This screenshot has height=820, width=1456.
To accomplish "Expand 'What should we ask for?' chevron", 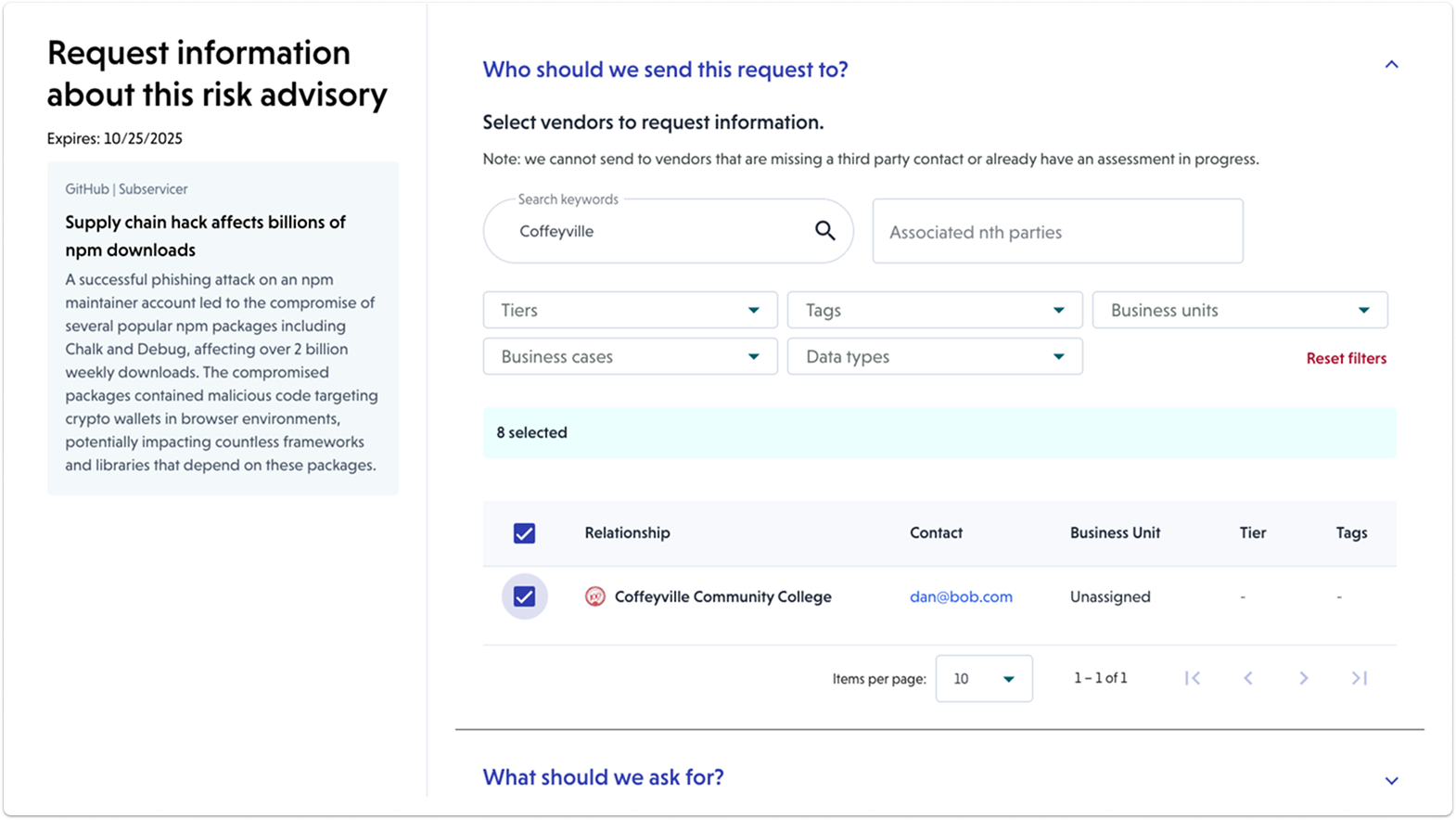I will coord(1391,780).
